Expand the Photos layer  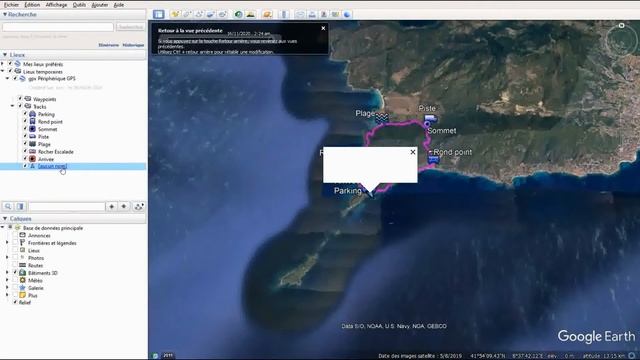(7, 258)
